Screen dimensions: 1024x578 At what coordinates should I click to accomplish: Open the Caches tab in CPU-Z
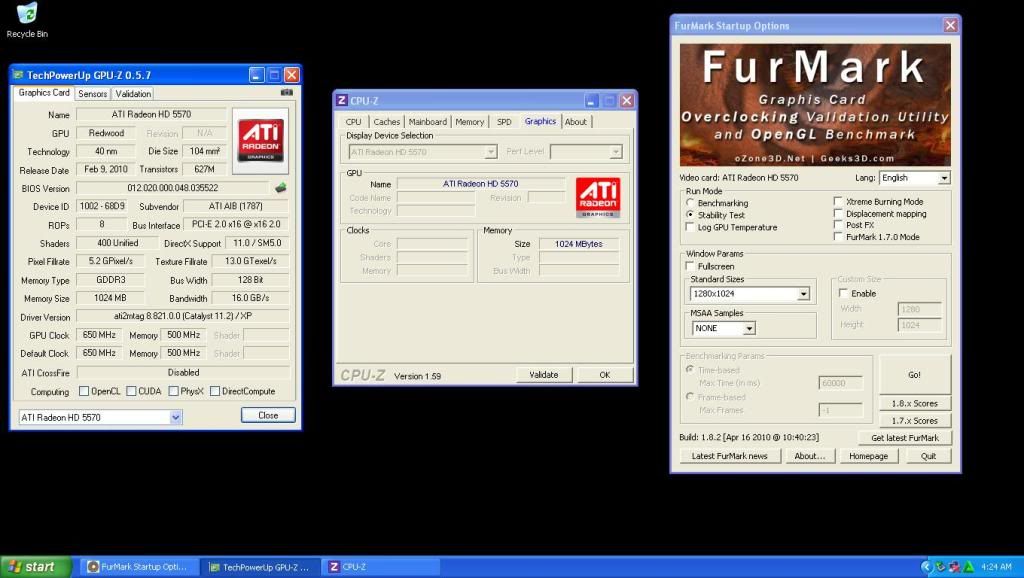click(387, 121)
